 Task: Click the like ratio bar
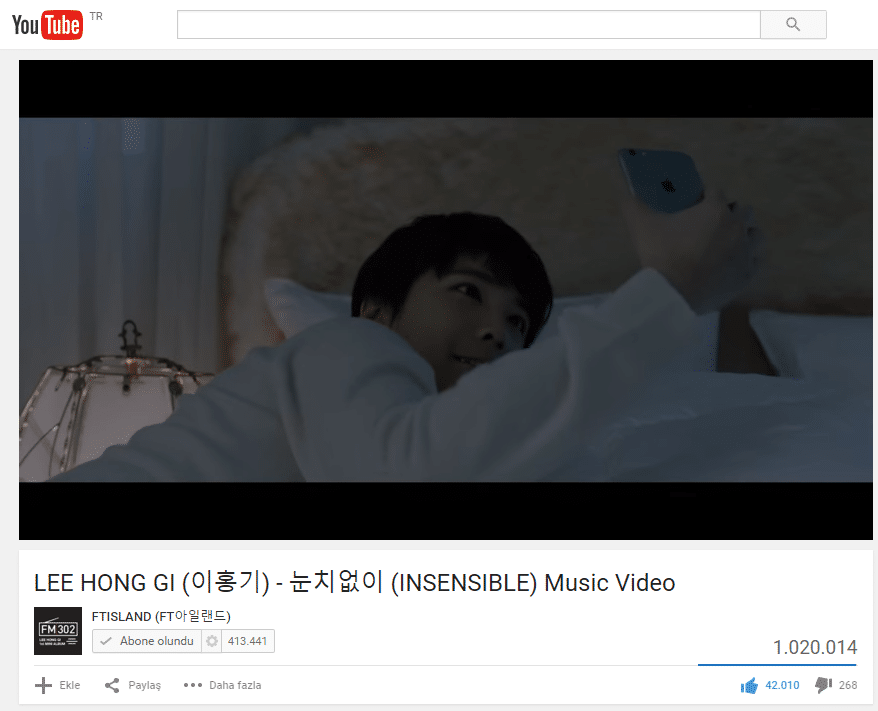click(x=777, y=665)
